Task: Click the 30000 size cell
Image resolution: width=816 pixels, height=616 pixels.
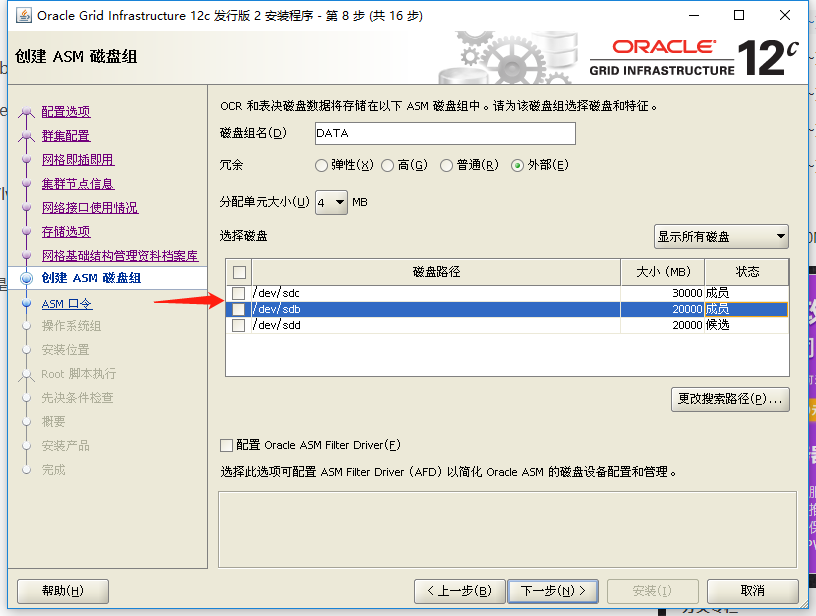Action: pyautogui.click(x=662, y=293)
